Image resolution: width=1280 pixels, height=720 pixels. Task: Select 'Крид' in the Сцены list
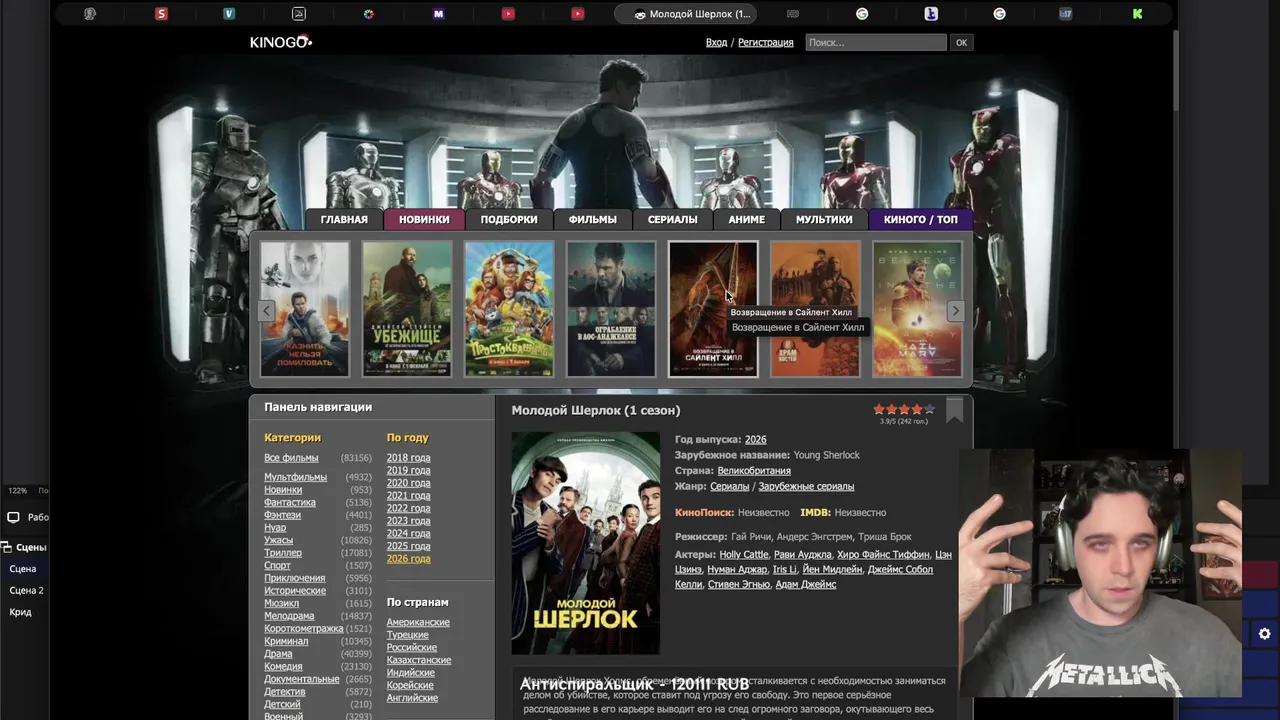(20, 612)
